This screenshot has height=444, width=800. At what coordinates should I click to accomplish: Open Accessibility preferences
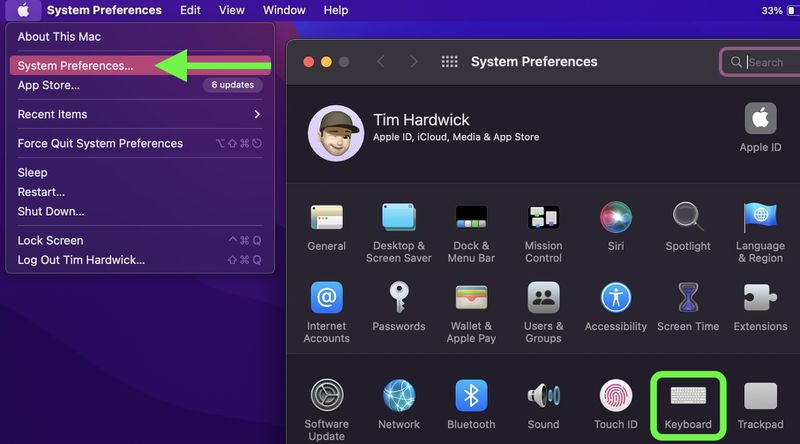pos(615,298)
